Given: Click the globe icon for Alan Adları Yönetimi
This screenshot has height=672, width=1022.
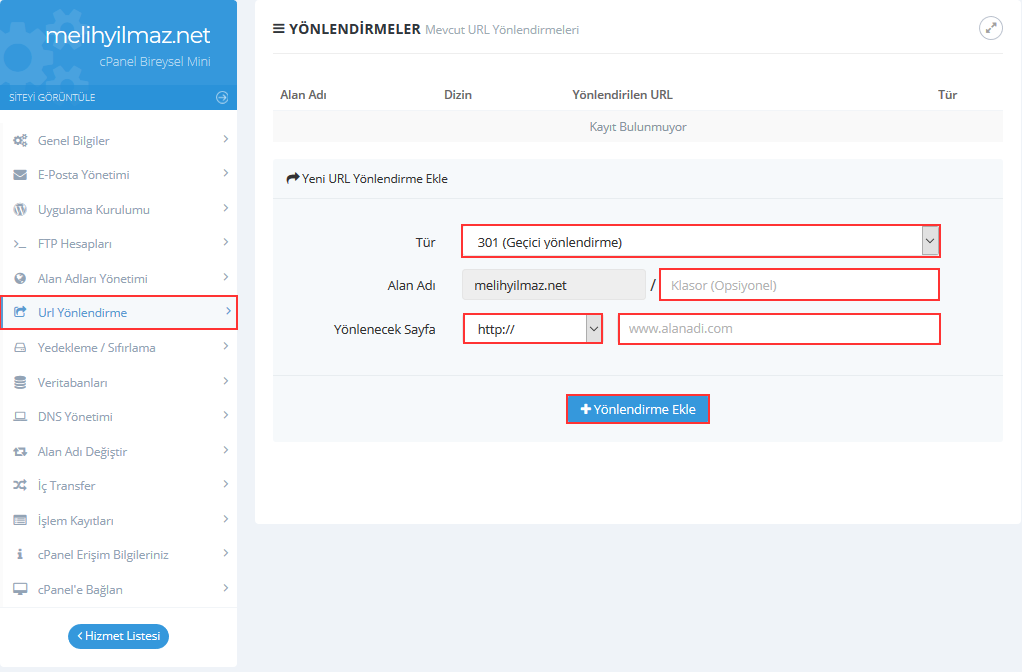Looking at the screenshot, I should [x=19, y=279].
